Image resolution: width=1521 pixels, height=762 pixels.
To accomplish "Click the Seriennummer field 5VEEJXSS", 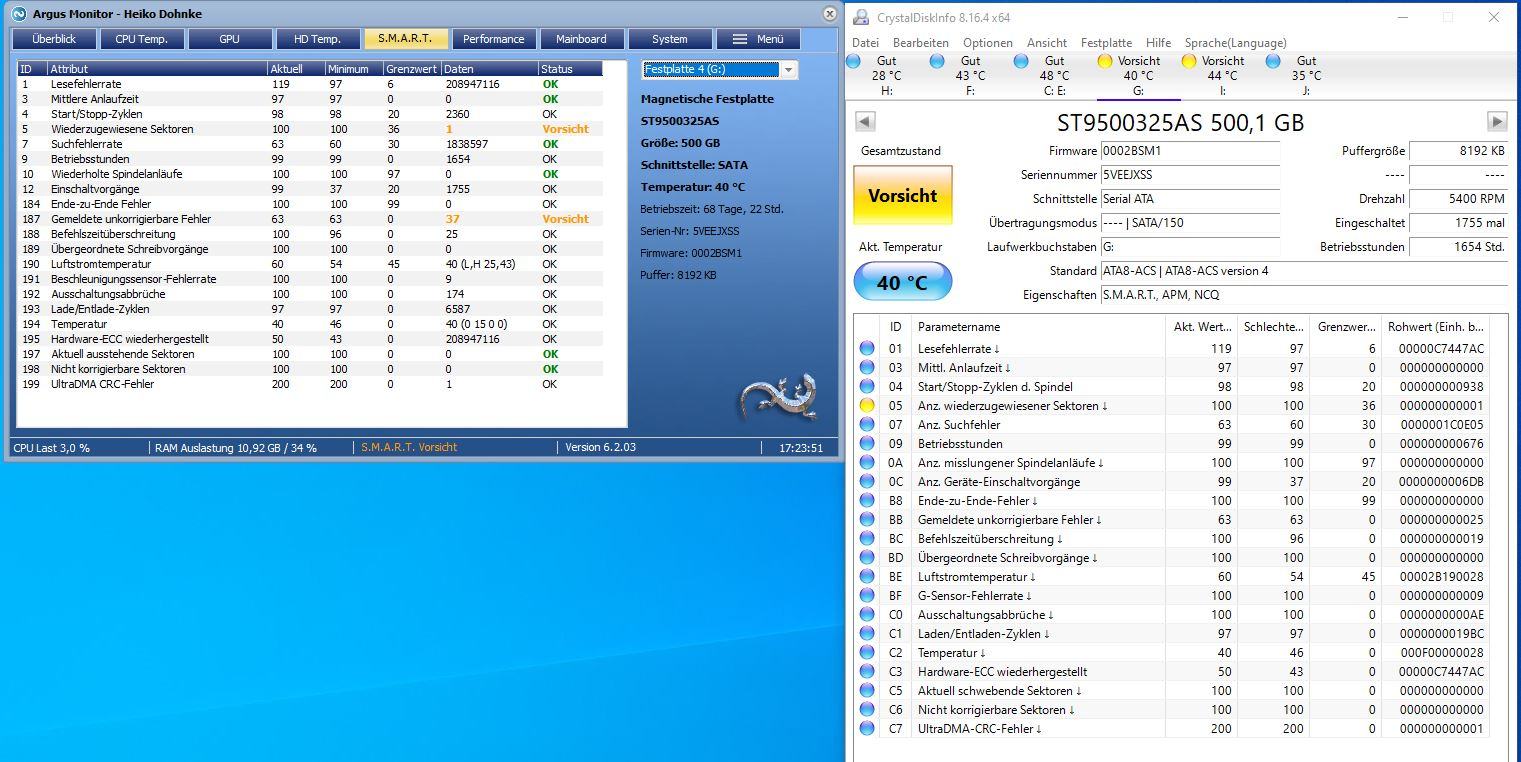I will (x=1190, y=175).
